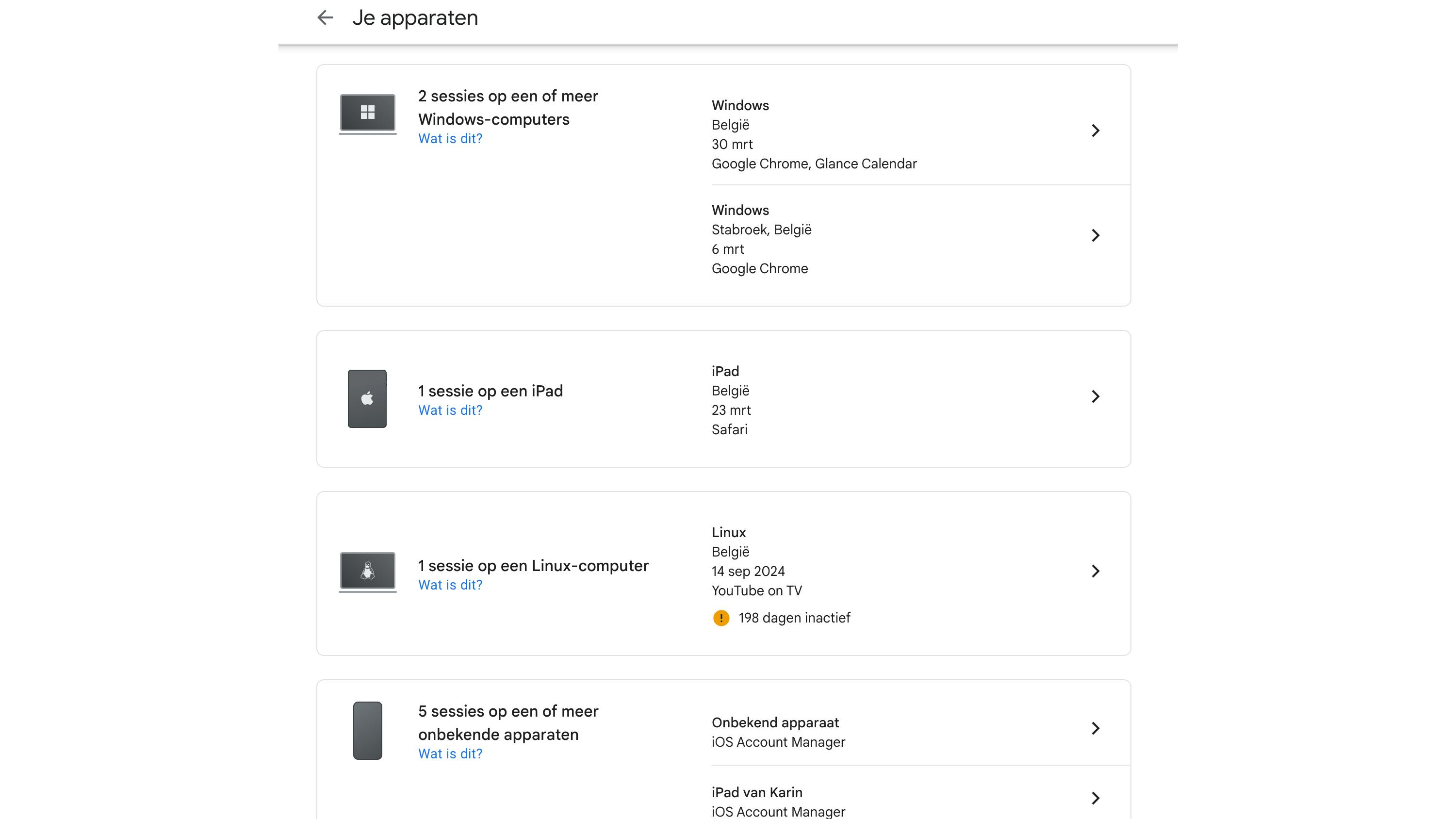Screen dimensions: 1456x819
Task: Expand the Windows België 30 mrt session chevron
Action: [x=1095, y=131]
